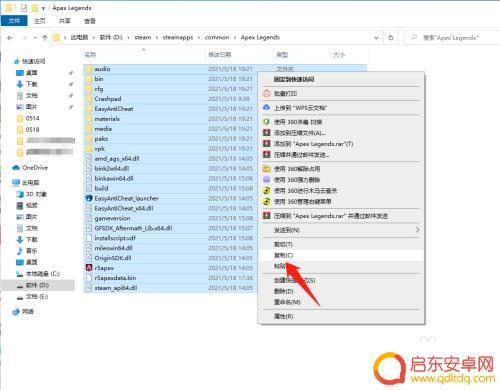Click EasyAntiCheat_launcher application icon

pyautogui.click(x=89, y=198)
